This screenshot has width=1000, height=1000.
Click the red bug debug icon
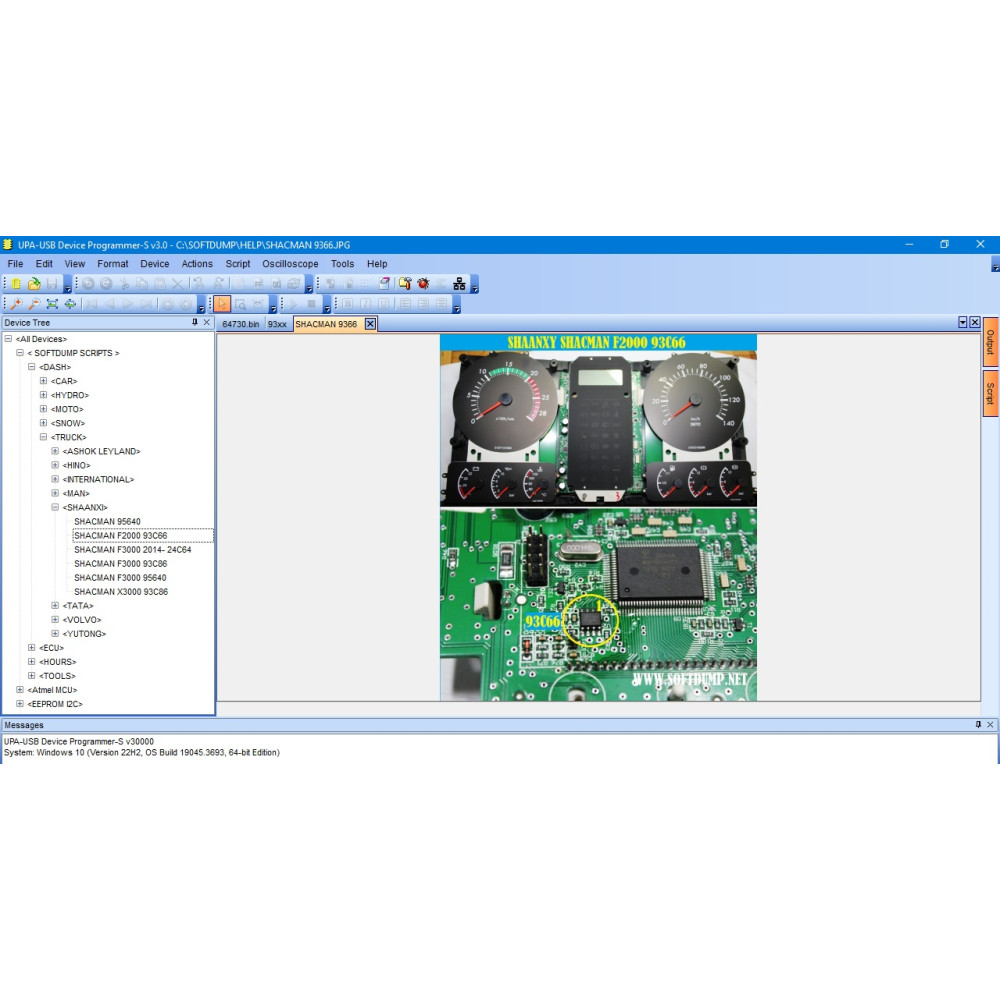(x=423, y=284)
